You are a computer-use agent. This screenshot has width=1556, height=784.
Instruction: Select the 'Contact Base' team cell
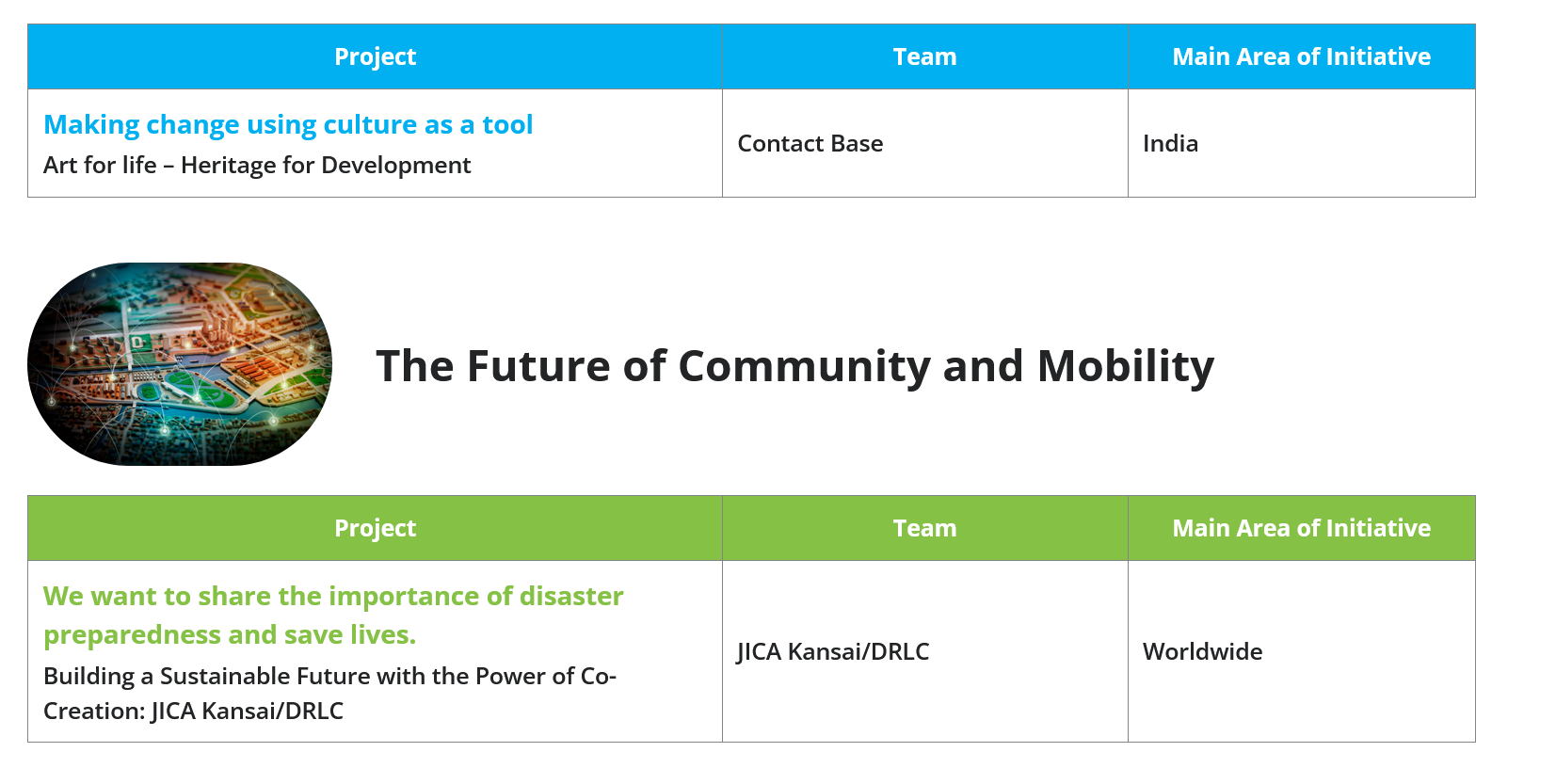pyautogui.click(x=810, y=144)
